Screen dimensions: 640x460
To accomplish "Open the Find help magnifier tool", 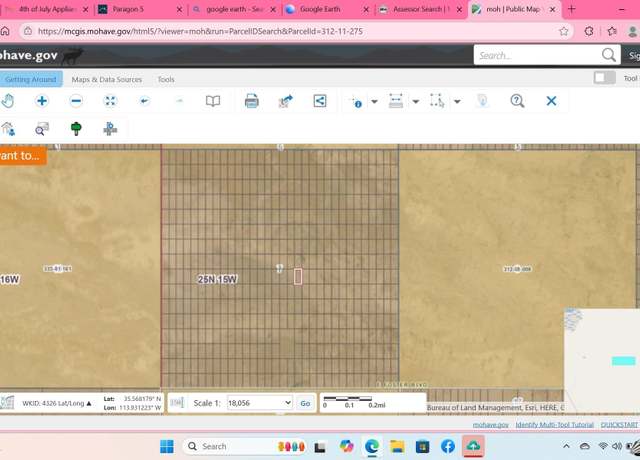I will (517, 101).
